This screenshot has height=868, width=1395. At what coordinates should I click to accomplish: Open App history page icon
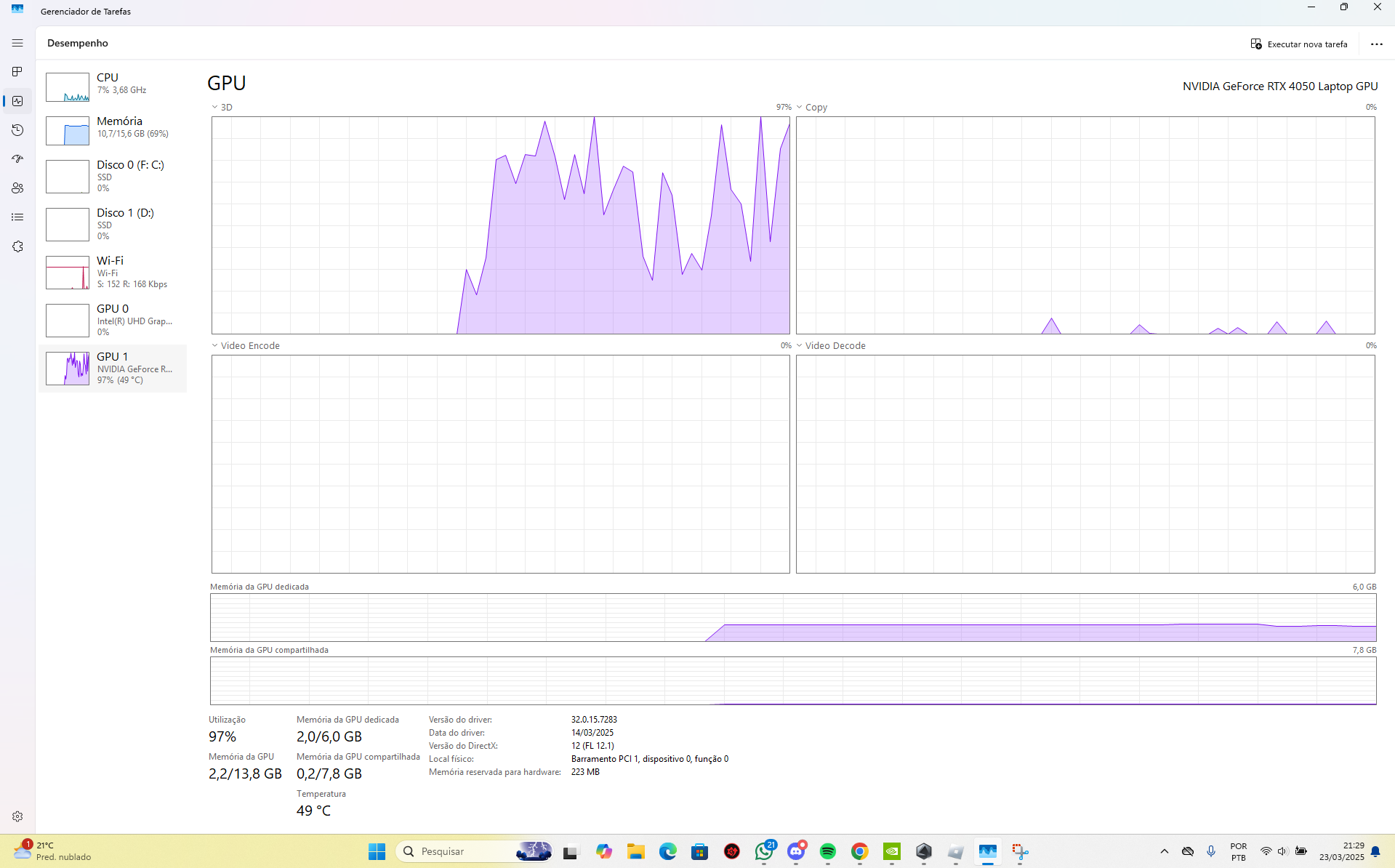[17, 130]
